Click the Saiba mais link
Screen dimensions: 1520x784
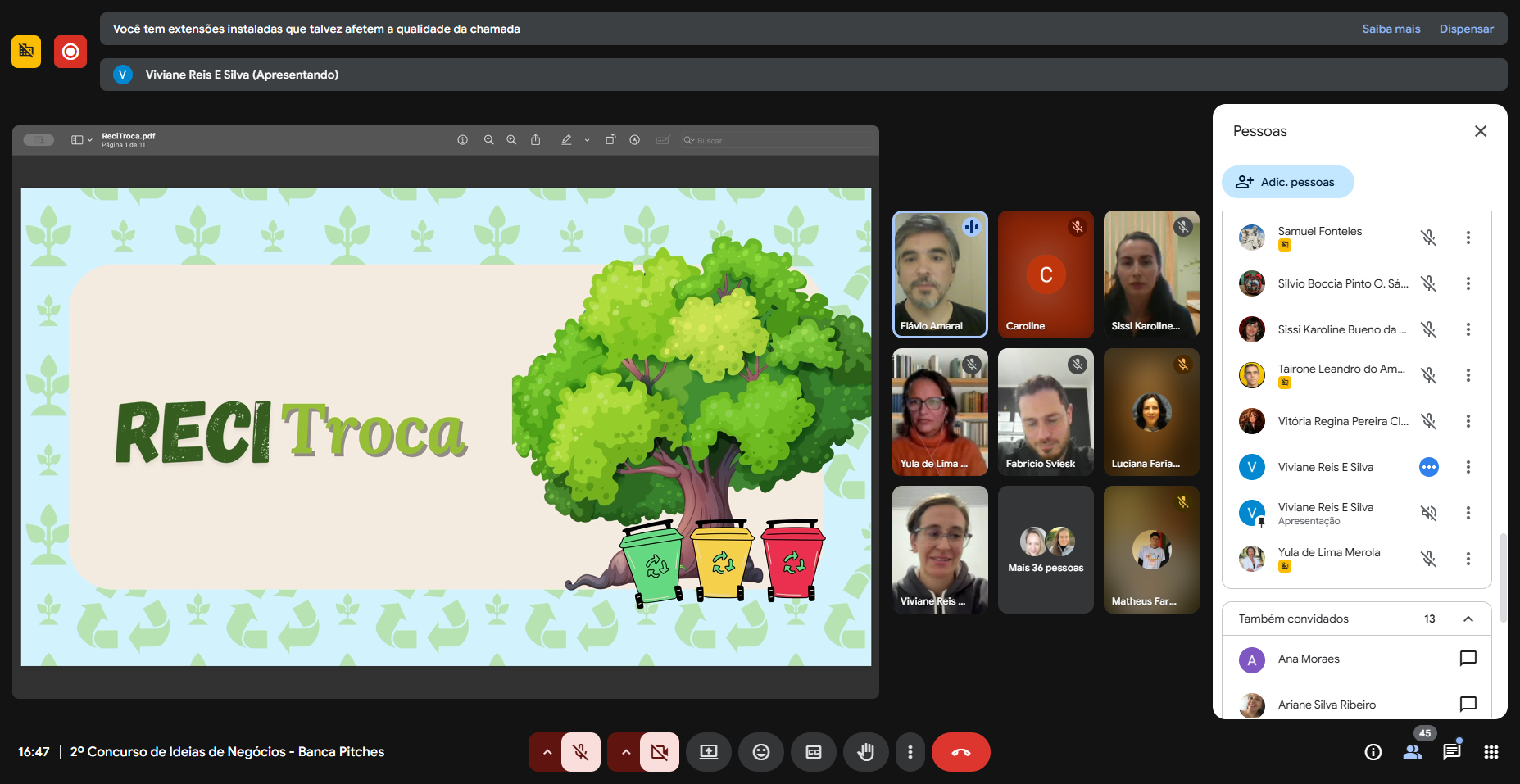tap(1391, 29)
